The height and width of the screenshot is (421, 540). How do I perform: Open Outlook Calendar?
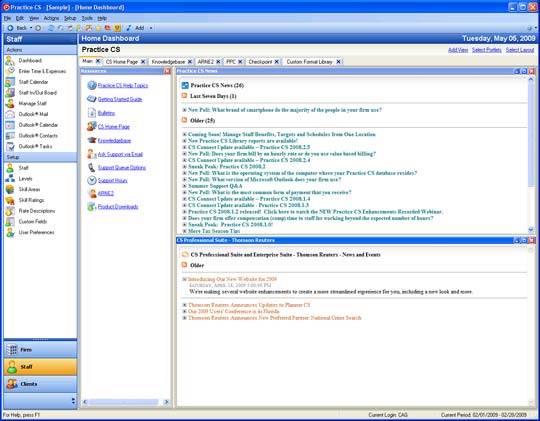click(x=31, y=125)
